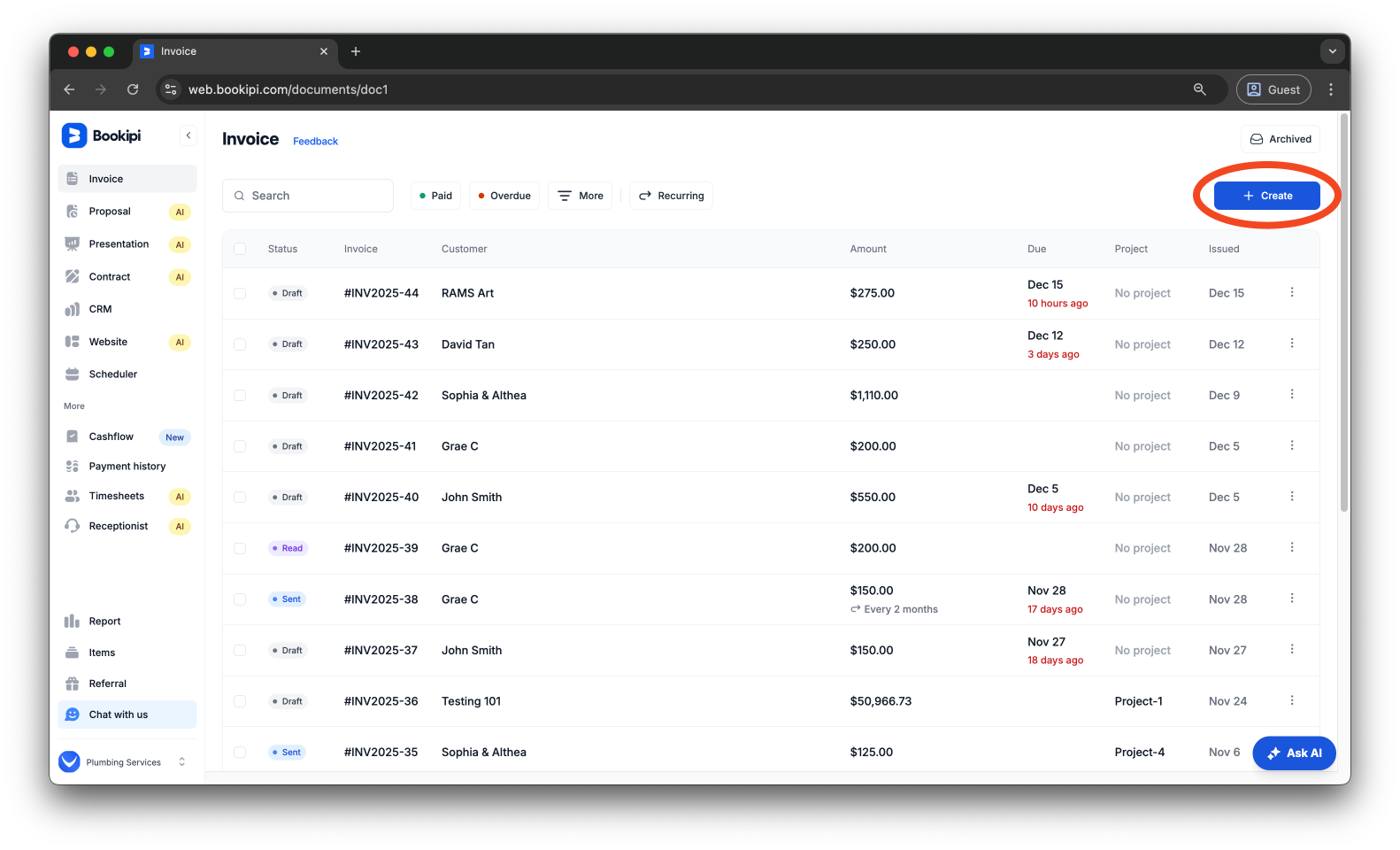Click the blue Create button
This screenshot has height=850, width=1400.
1266,196
